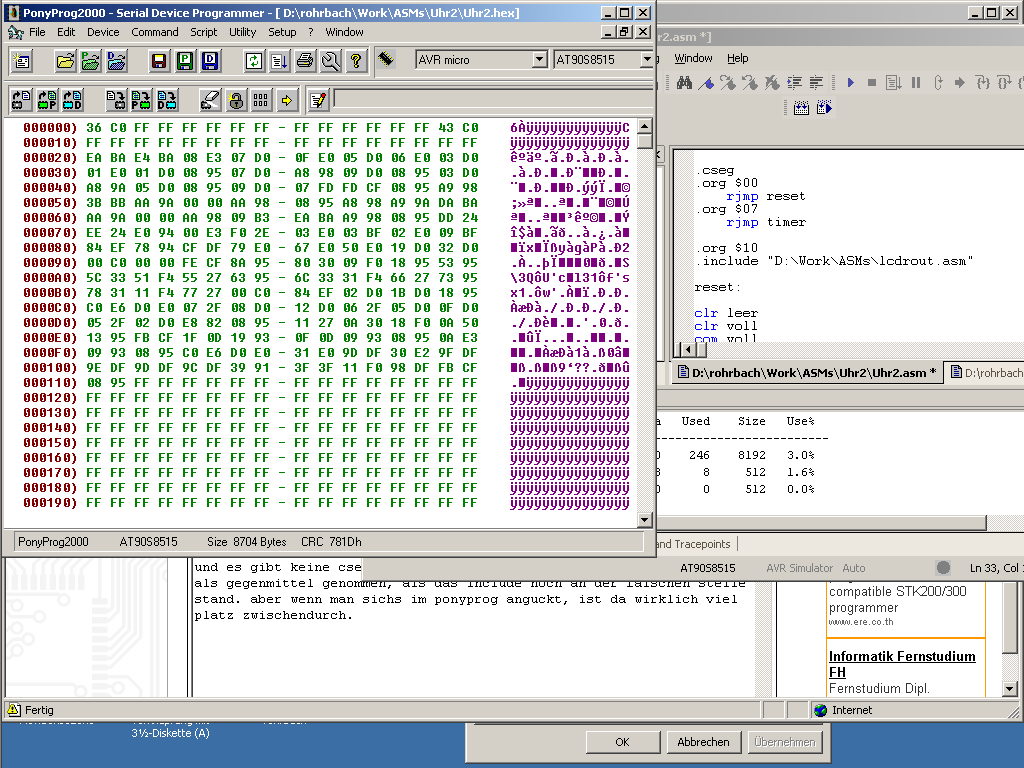Click the empty text field in PonyProg toolbar

[493, 99]
